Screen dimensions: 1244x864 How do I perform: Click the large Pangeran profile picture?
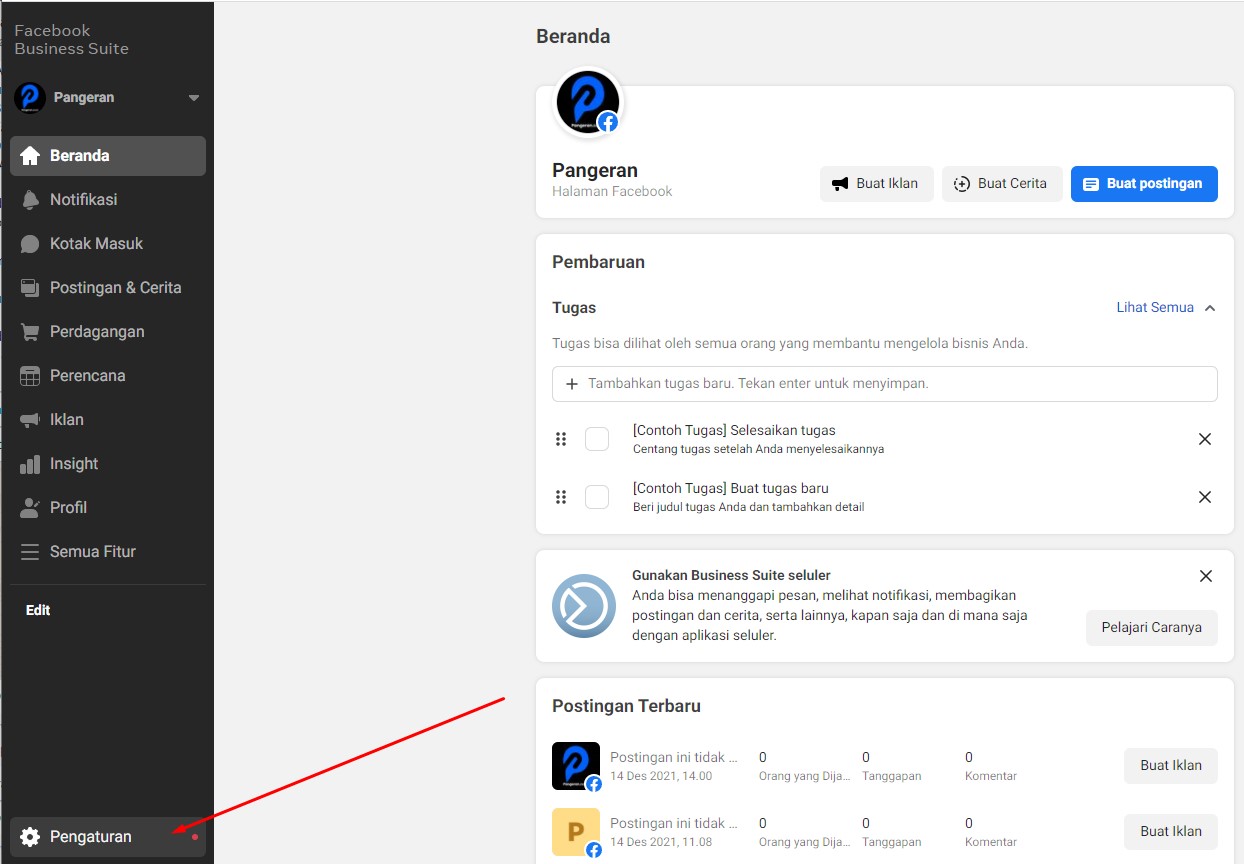588,102
